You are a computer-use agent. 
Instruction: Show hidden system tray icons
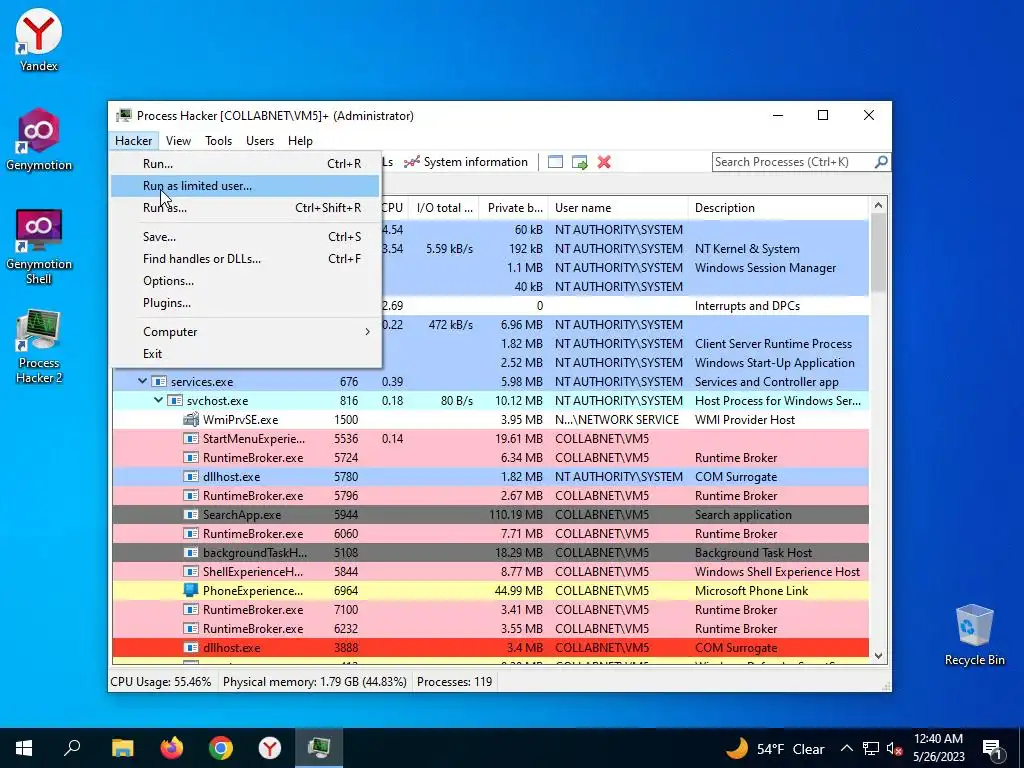click(846, 748)
